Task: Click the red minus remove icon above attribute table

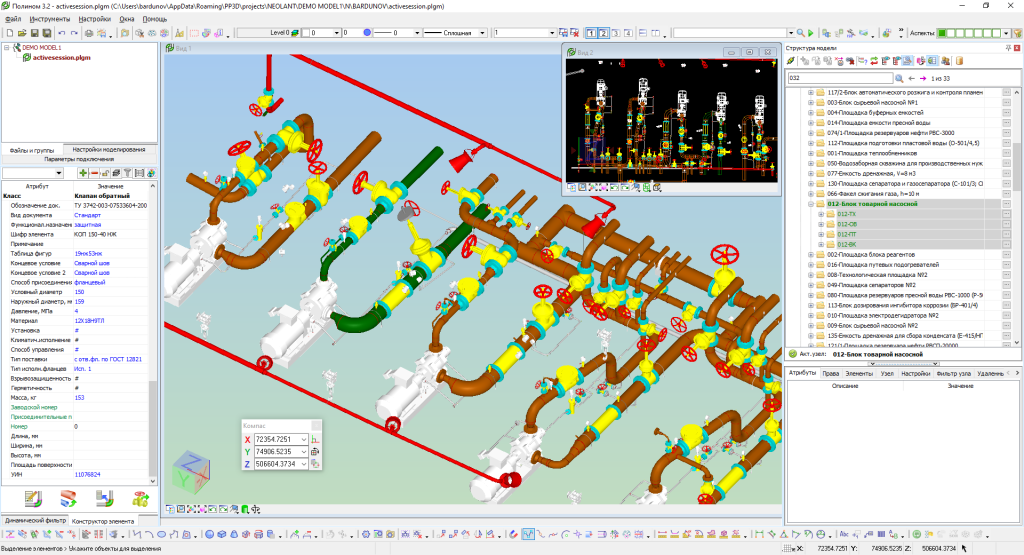Action: pyautogui.click(x=95, y=173)
